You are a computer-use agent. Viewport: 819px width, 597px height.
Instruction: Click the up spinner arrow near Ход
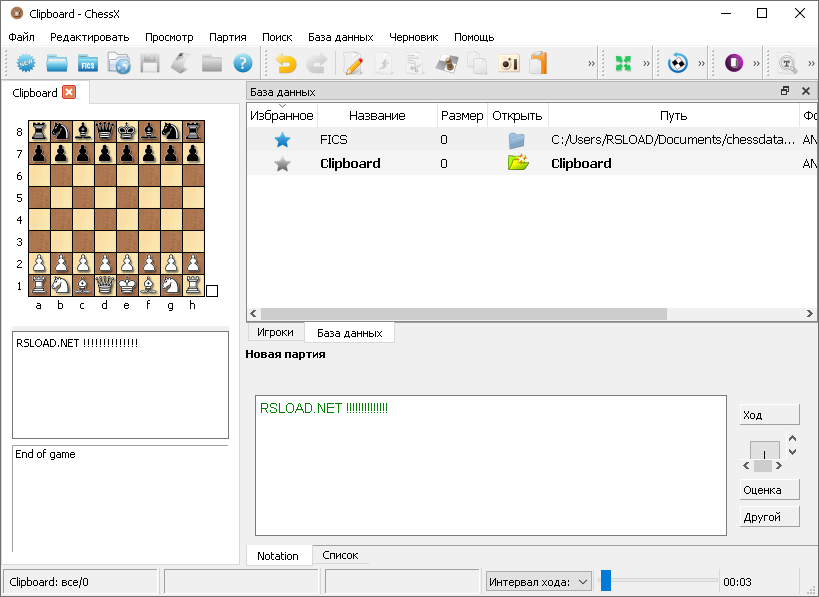point(792,437)
